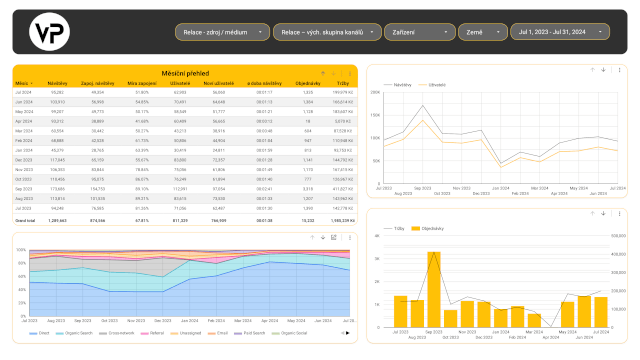The image size is (640, 360).
Task: Open the Zařízení filter dropdown
Action: click(420, 32)
